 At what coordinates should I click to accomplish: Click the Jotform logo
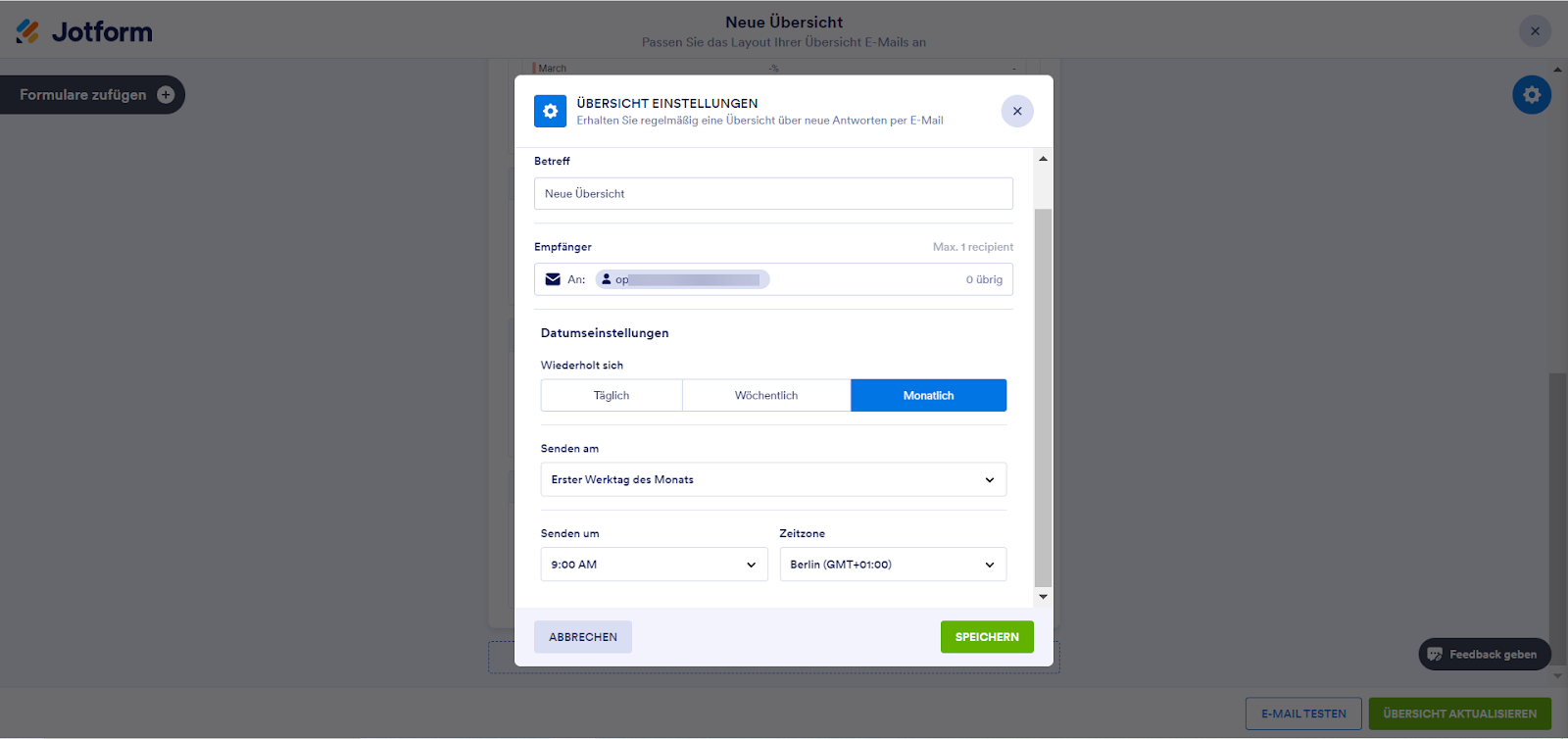(x=84, y=32)
